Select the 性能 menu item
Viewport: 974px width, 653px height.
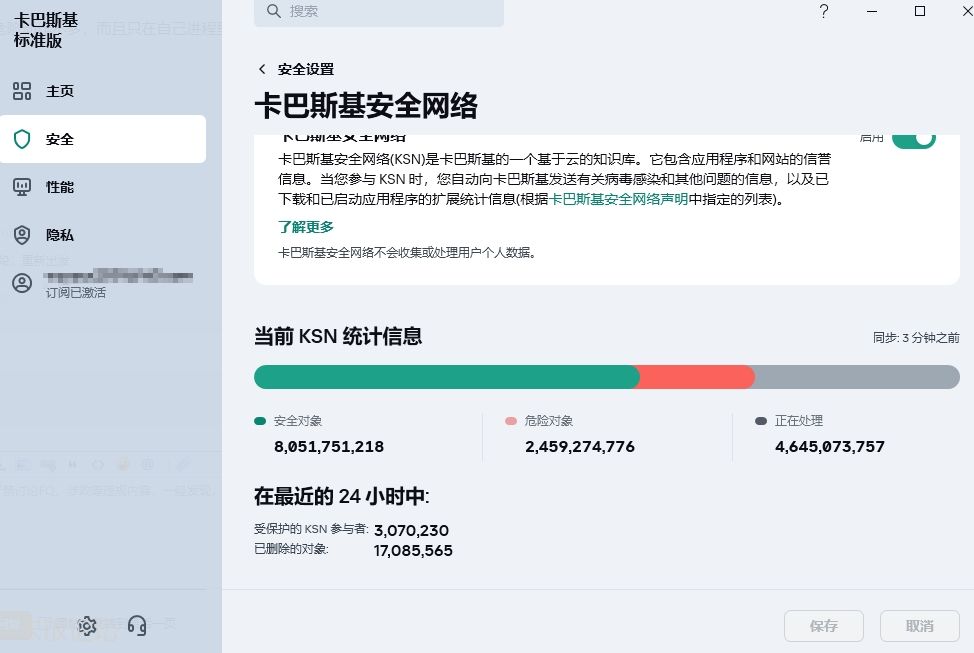(60, 187)
